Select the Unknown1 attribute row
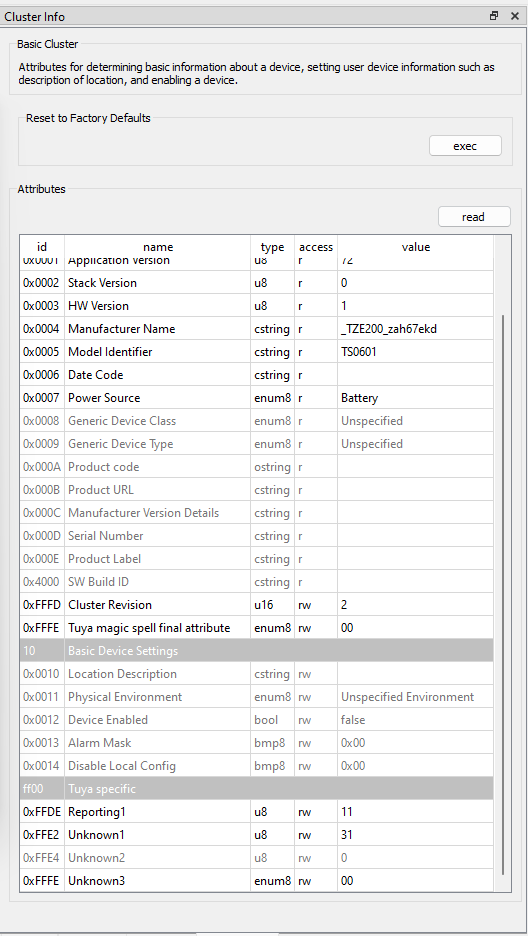The image size is (528, 936). click(257, 835)
